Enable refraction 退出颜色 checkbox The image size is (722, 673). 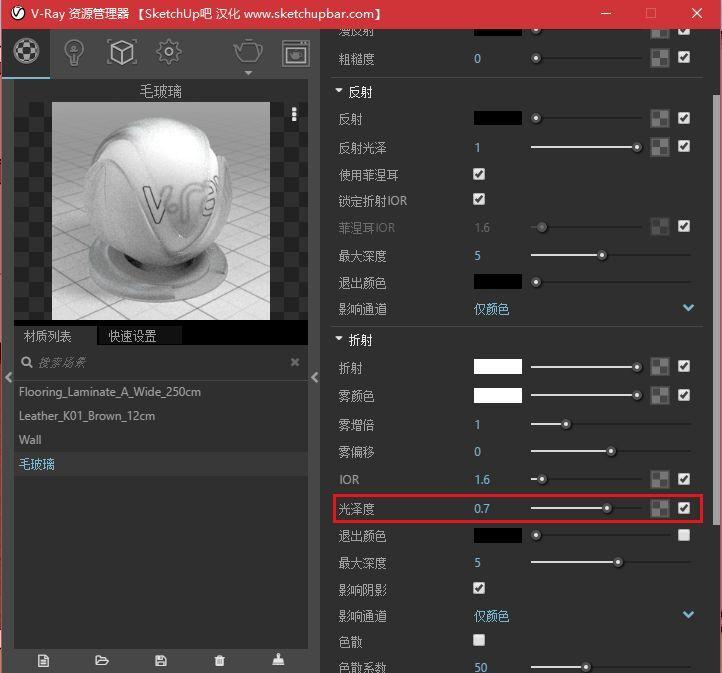point(684,535)
